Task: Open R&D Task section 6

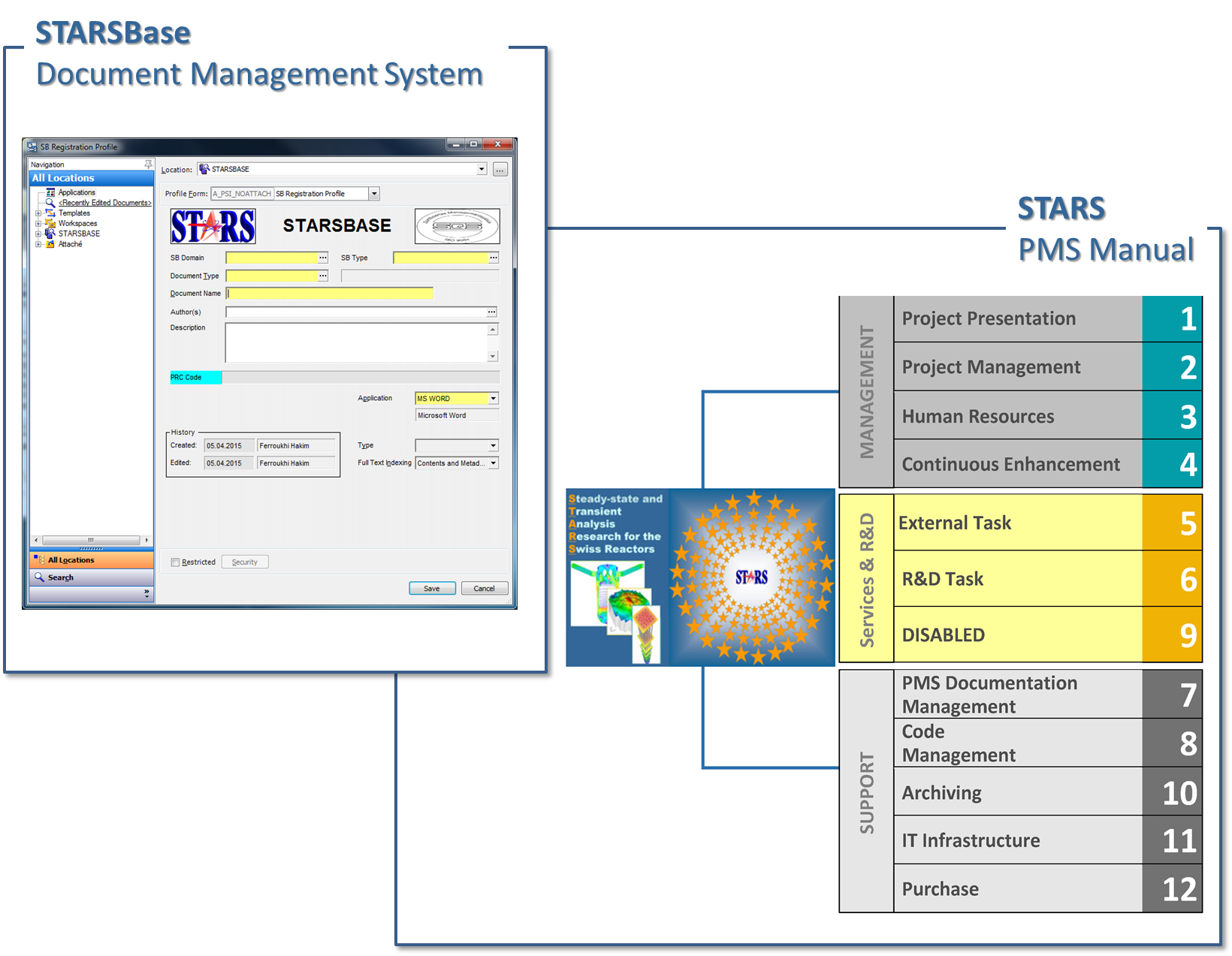Action: pyautogui.click(x=1048, y=579)
